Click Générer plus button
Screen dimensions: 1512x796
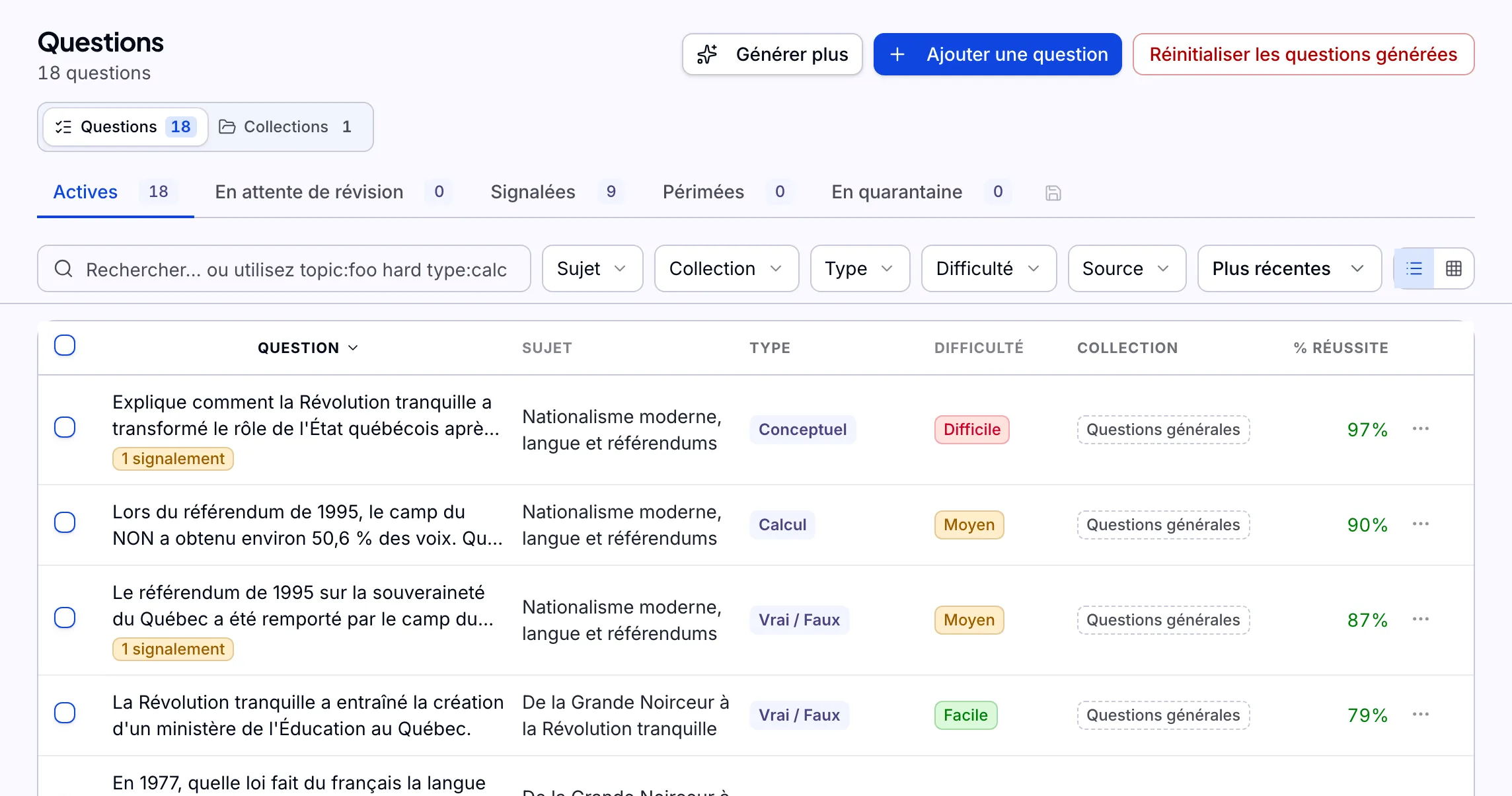pos(773,54)
